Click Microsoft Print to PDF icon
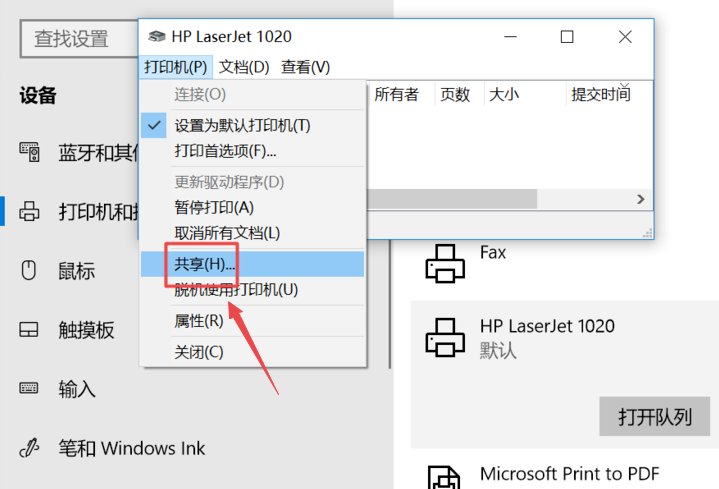 coord(444,477)
